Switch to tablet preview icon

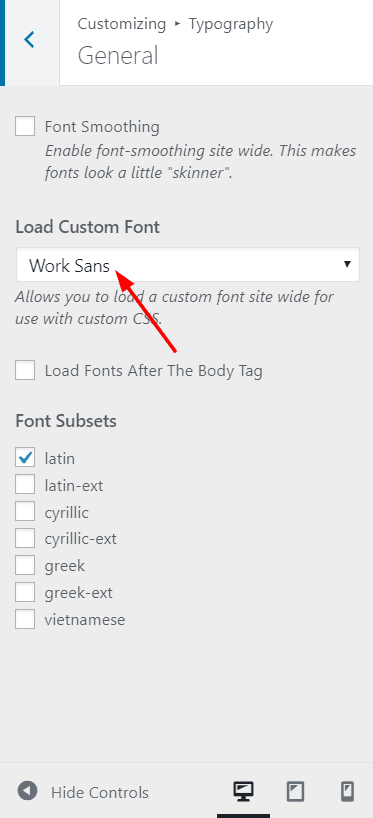tap(295, 791)
